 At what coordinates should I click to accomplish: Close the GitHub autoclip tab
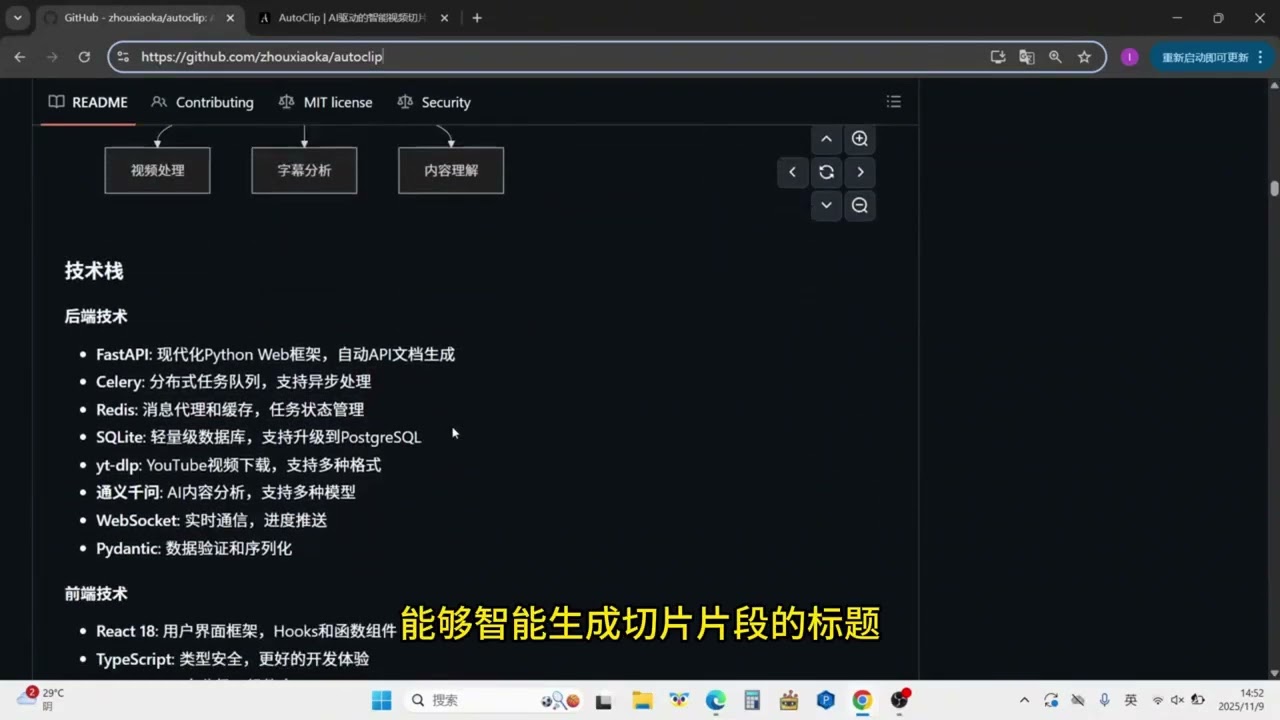tap(231, 18)
